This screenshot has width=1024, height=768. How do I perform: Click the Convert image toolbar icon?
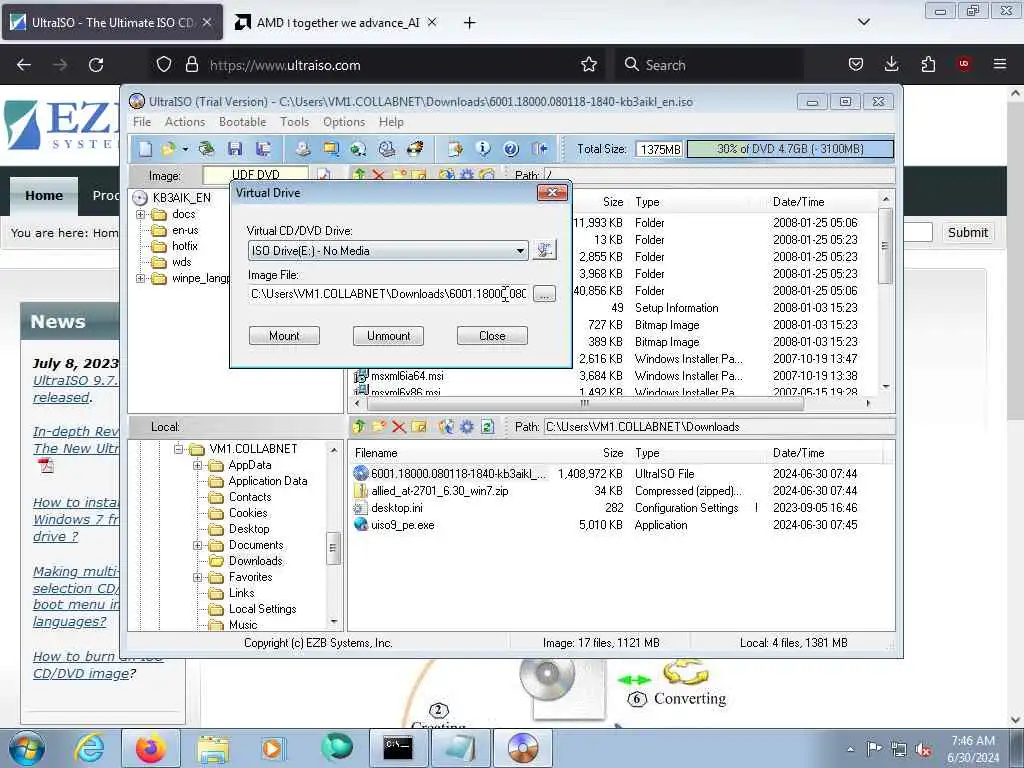point(358,150)
